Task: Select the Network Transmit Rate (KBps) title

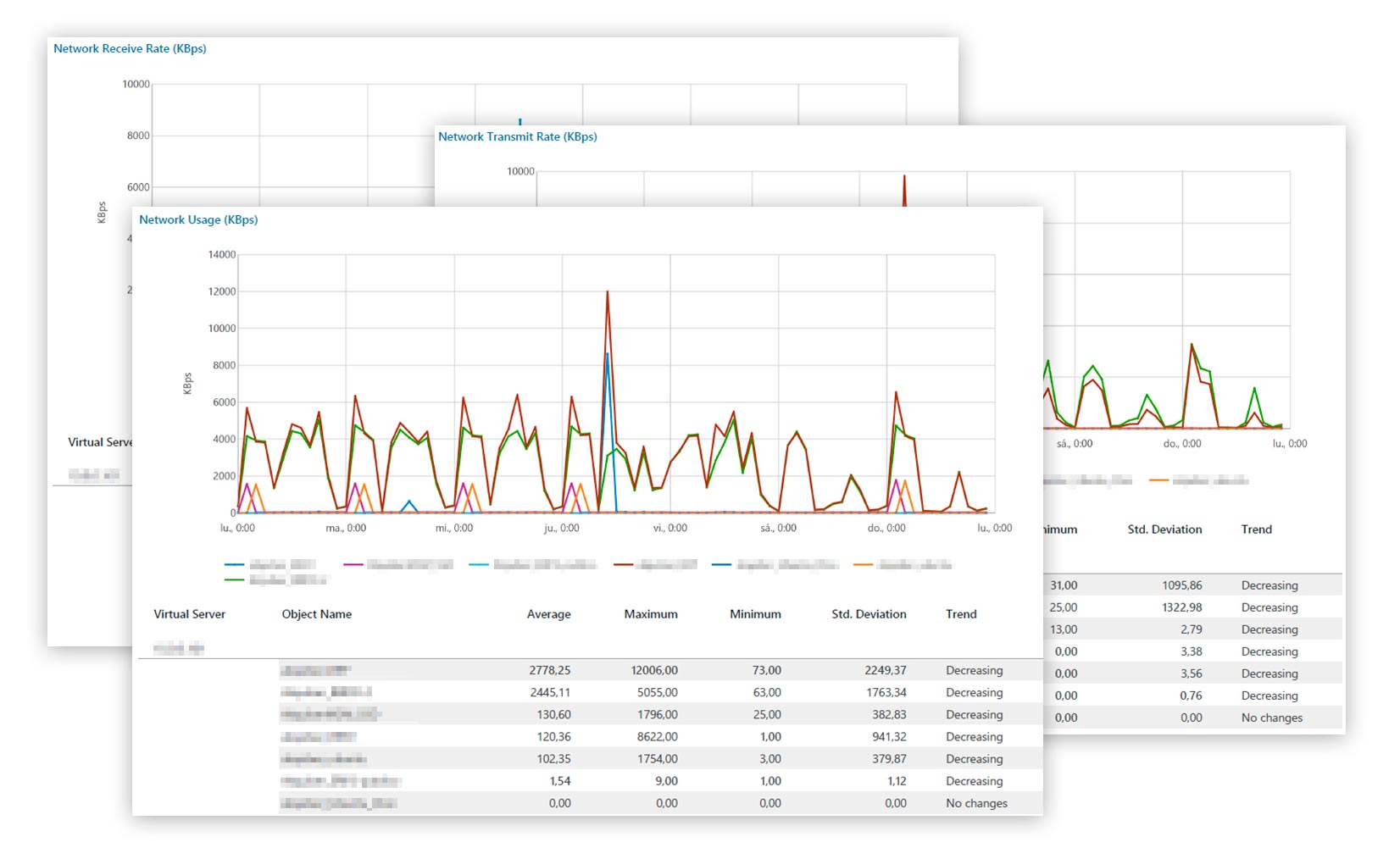Action: 517,136
